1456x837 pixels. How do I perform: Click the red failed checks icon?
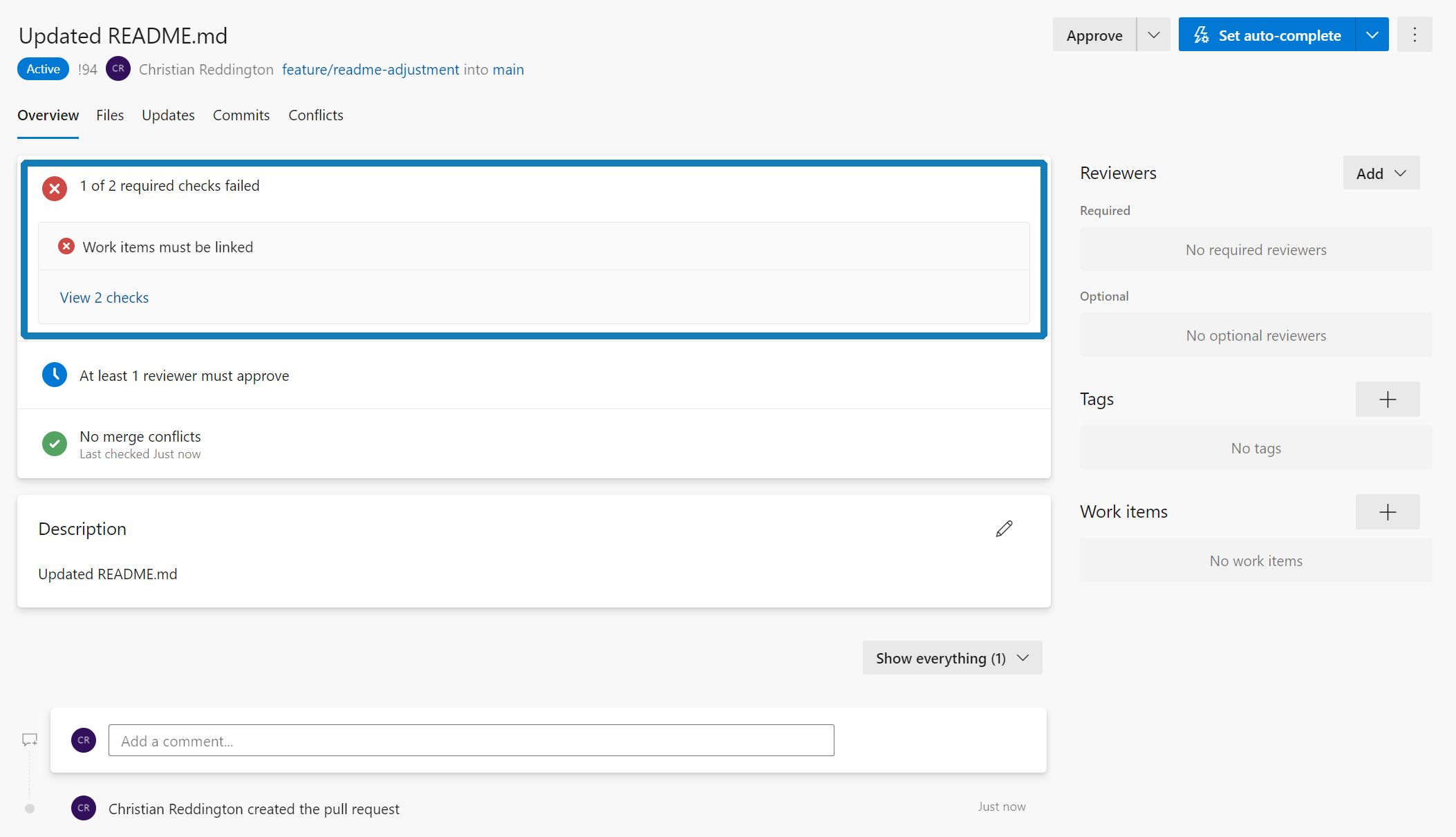point(54,188)
